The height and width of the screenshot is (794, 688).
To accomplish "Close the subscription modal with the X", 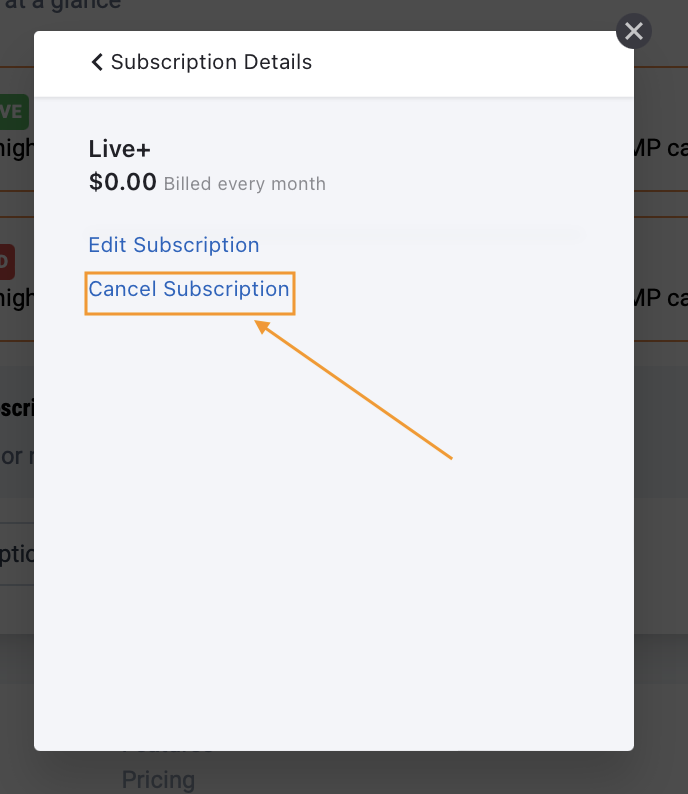I will point(634,31).
